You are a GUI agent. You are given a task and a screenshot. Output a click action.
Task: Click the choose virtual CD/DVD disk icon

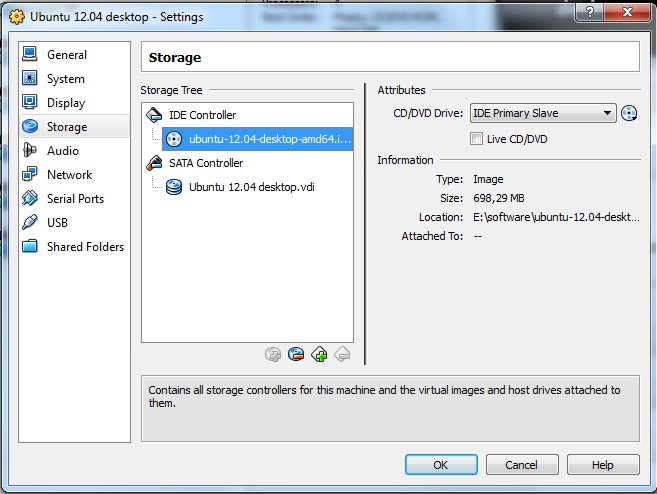coord(629,113)
